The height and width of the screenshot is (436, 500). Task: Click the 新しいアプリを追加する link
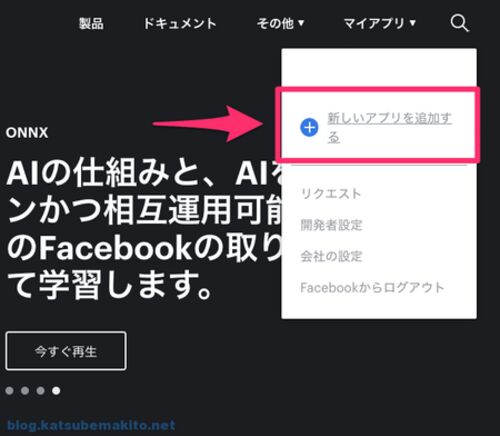click(x=389, y=128)
